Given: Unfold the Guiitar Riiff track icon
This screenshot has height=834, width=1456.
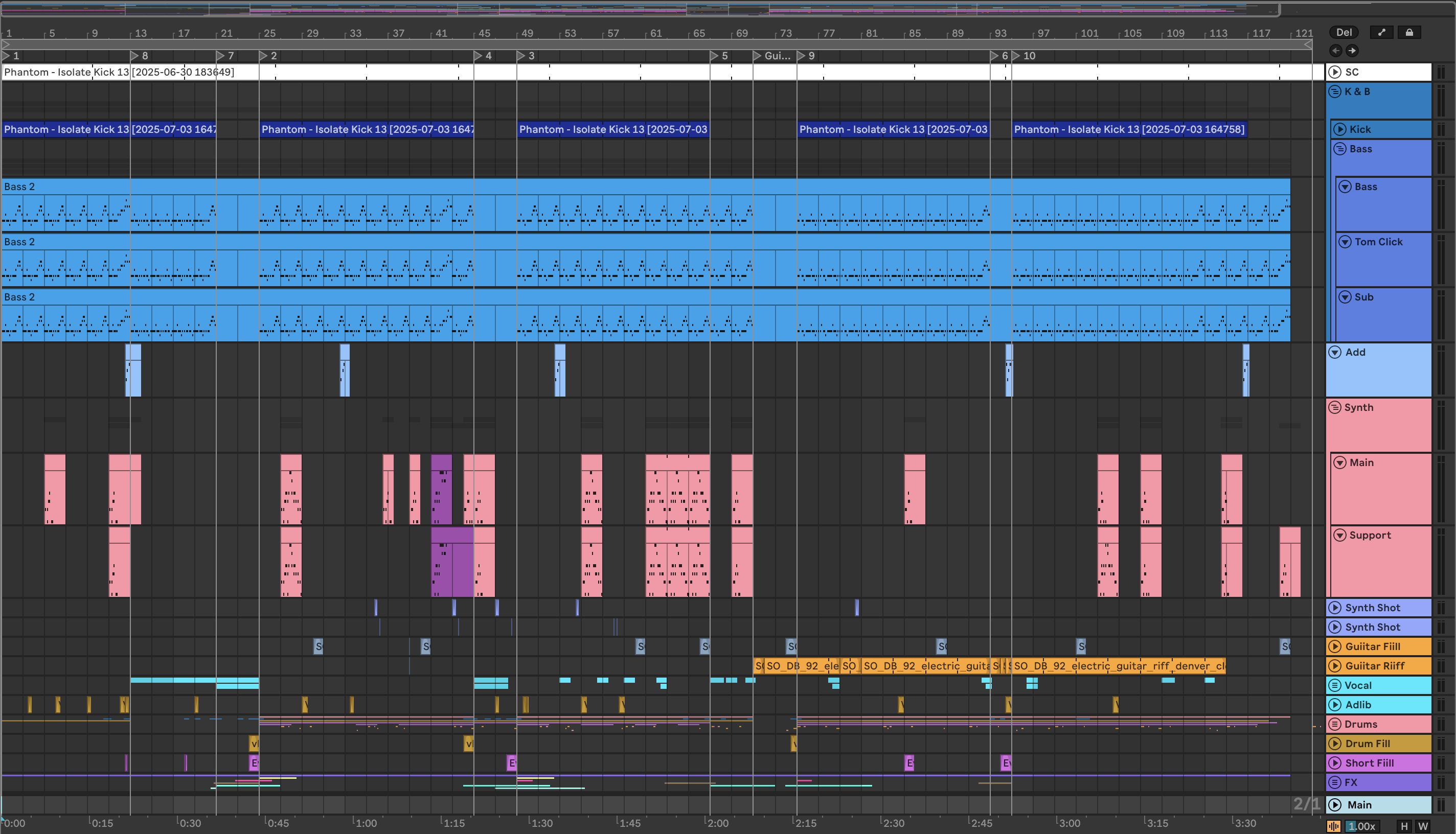Looking at the screenshot, I should pyautogui.click(x=1335, y=666).
